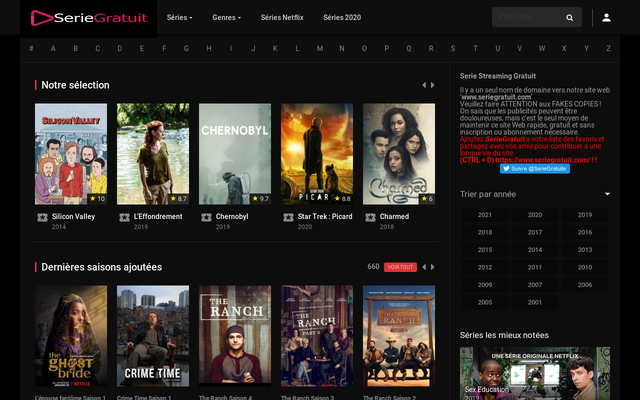
Task: Click the search magnifier icon
Action: click(x=569, y=18)
